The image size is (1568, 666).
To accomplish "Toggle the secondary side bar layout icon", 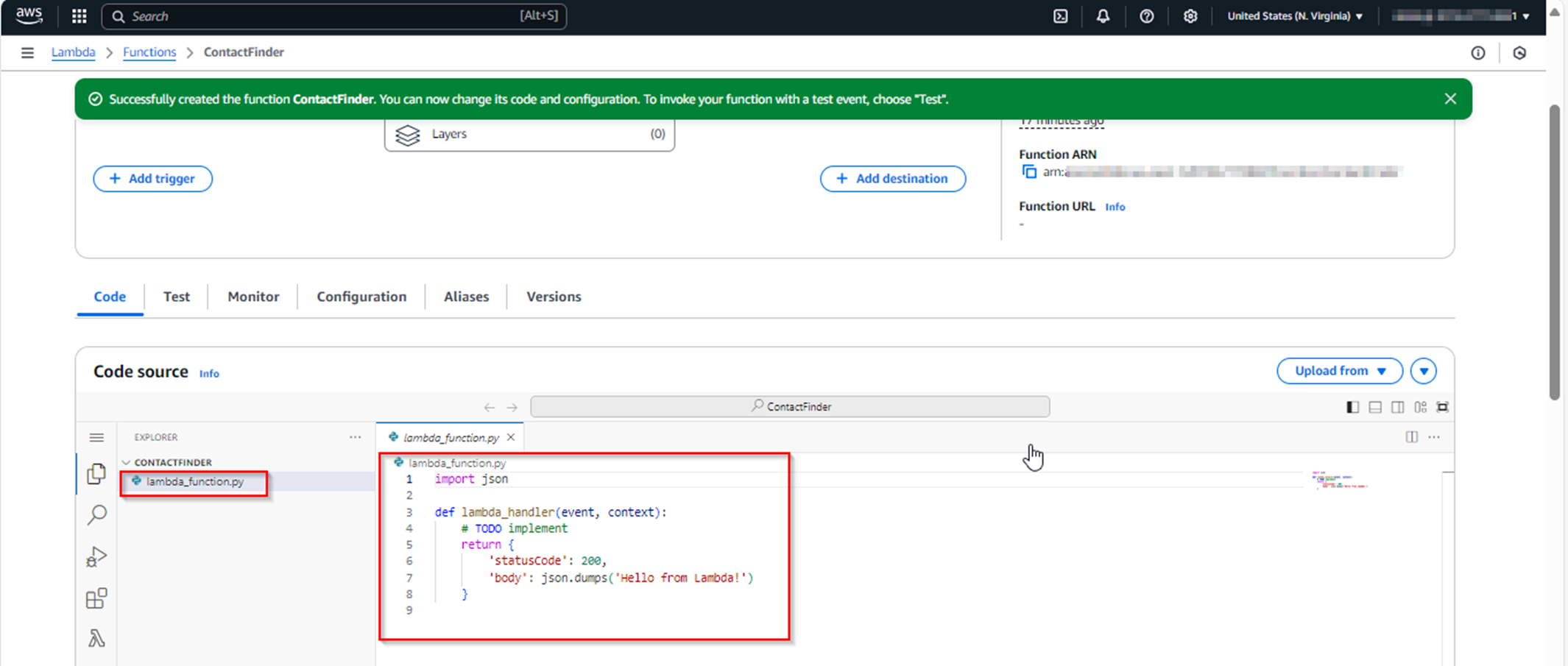I will [x=1397, y=407].
